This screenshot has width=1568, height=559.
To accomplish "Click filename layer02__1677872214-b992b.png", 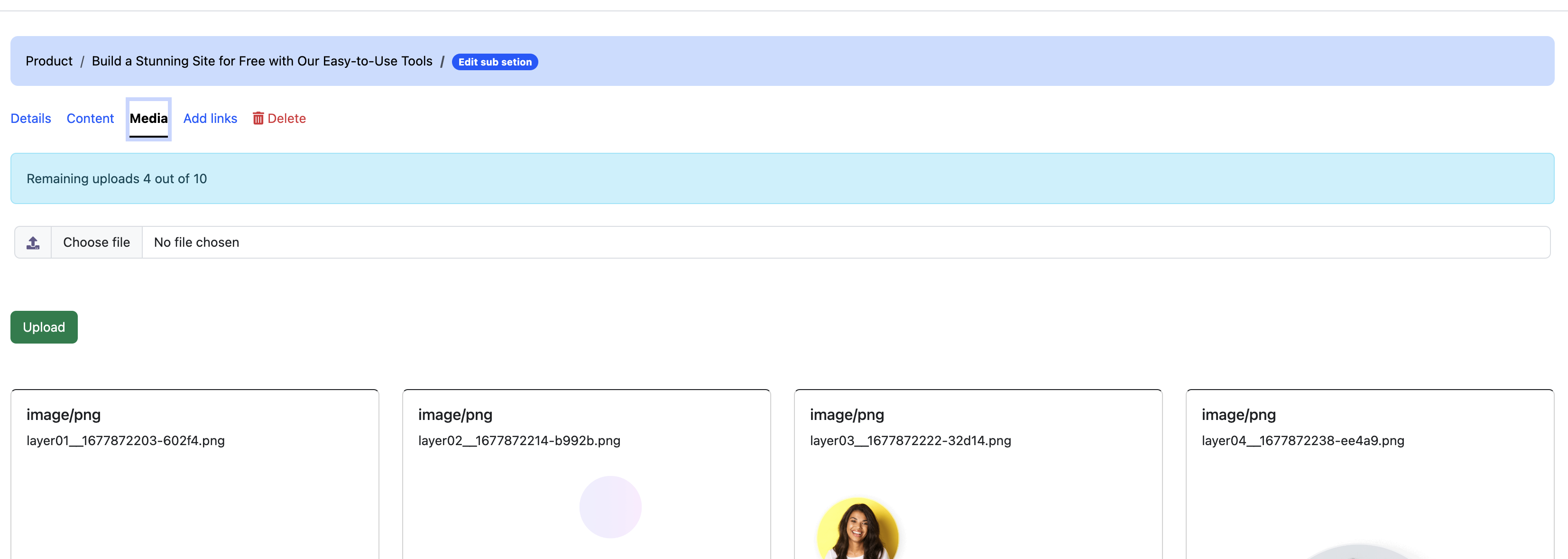I will pyautogui.click(x=519, y=440).
